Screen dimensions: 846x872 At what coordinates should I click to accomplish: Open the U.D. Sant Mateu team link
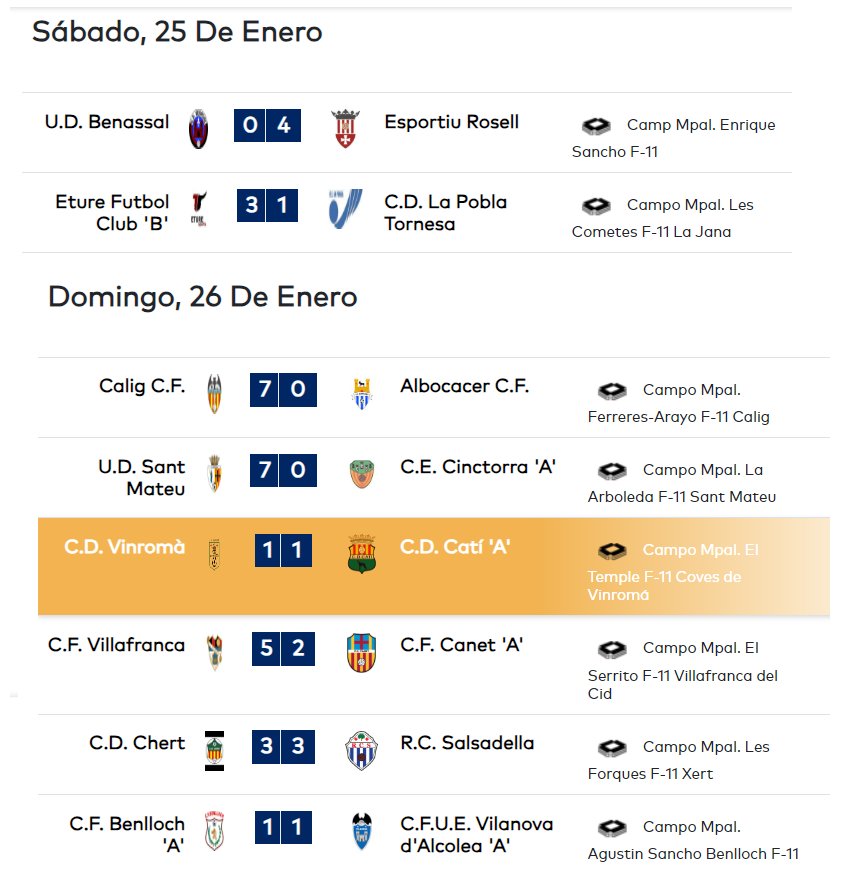(141, 477)
